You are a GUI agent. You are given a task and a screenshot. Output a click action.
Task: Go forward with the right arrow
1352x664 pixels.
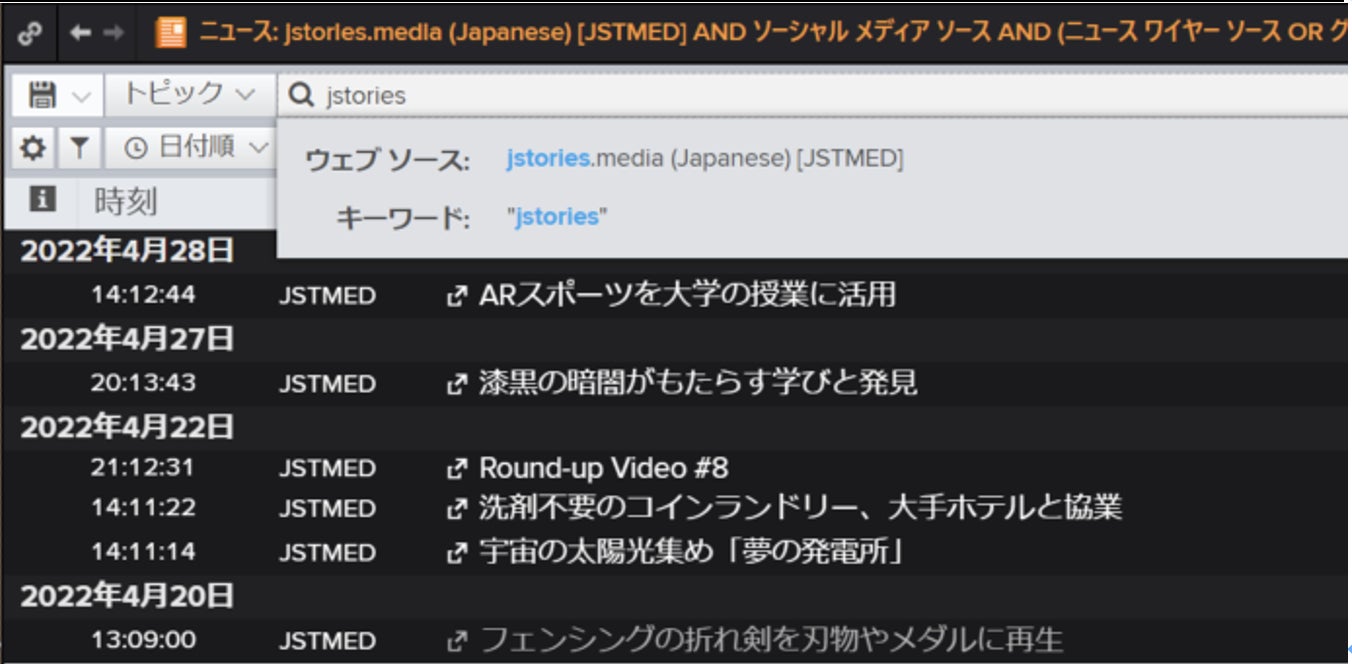(x=114, y=32)
